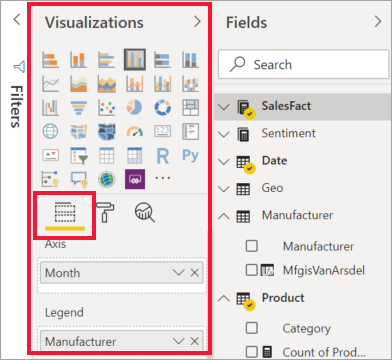This screenshot has height=360, width=392.
Task: Select the donut chart visual
Action: click(163, 108)
